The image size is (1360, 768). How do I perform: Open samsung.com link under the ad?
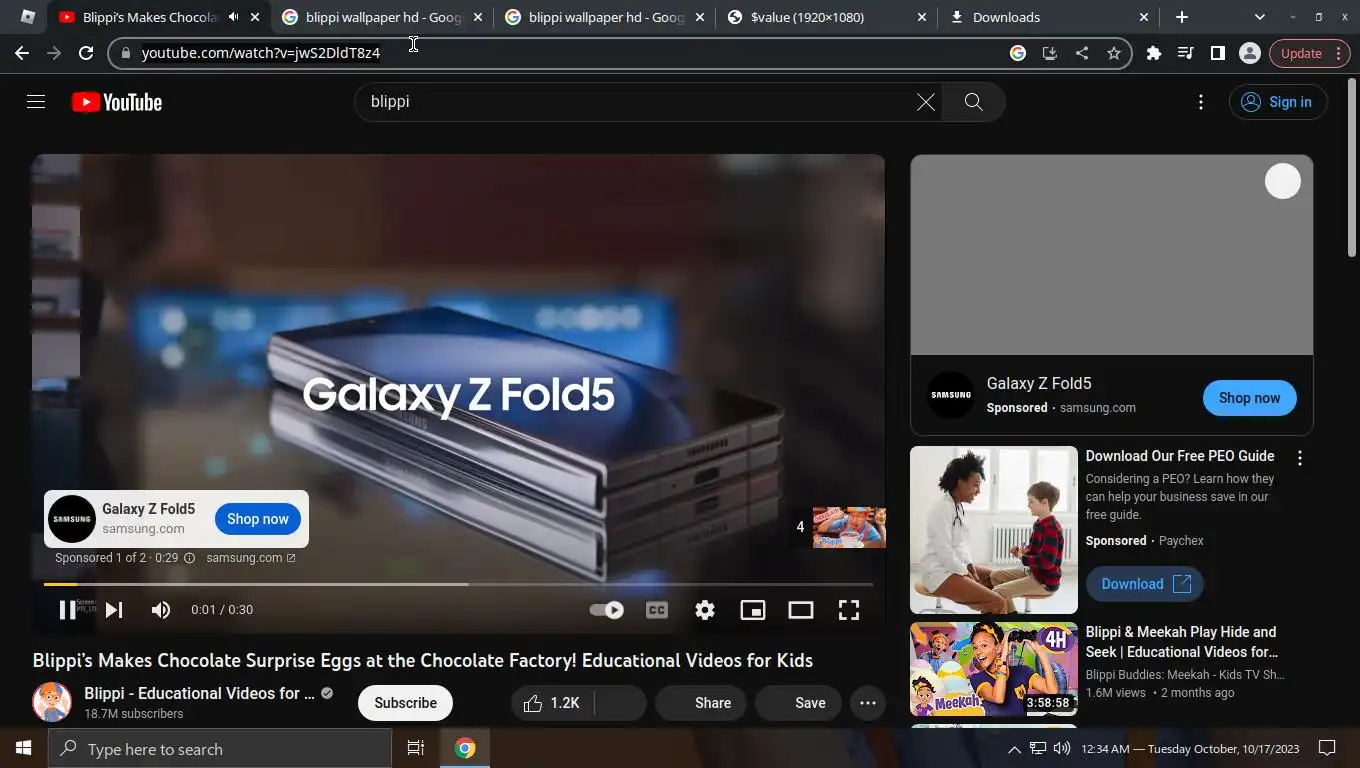(251, 558)
